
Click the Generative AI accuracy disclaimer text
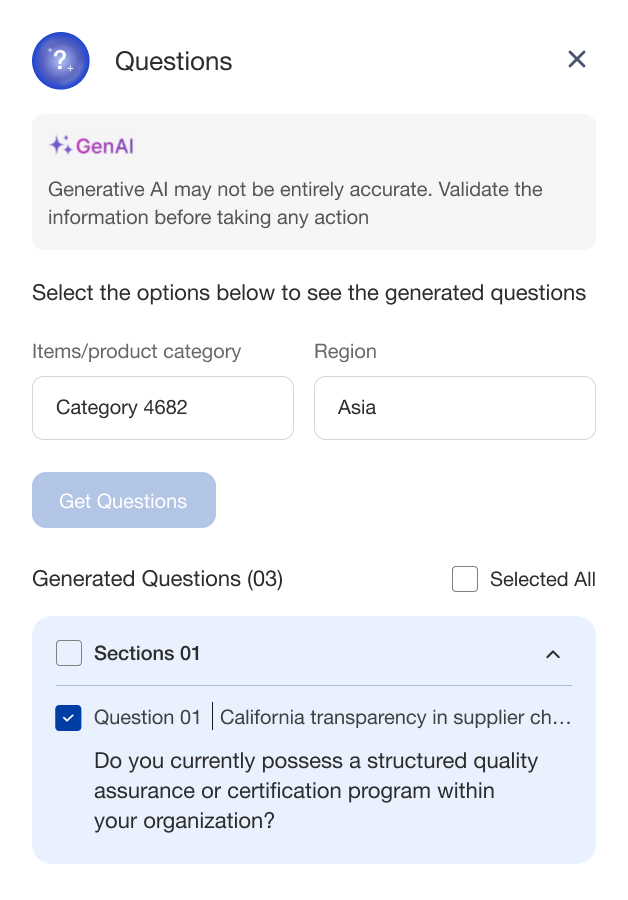(x=295, y=203)
